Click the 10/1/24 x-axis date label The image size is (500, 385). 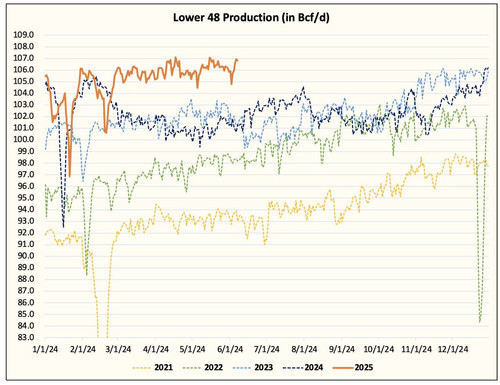click(379, 349)
